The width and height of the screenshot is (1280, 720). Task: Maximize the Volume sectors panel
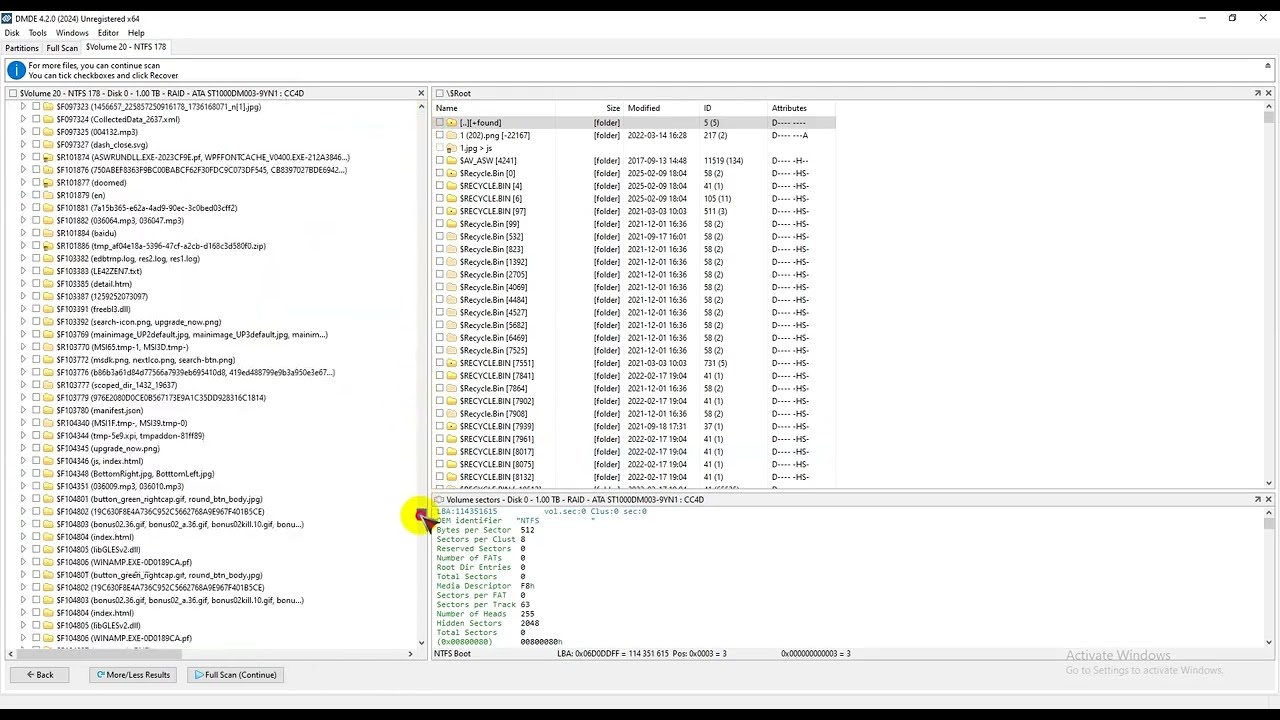pos(1257,499)
